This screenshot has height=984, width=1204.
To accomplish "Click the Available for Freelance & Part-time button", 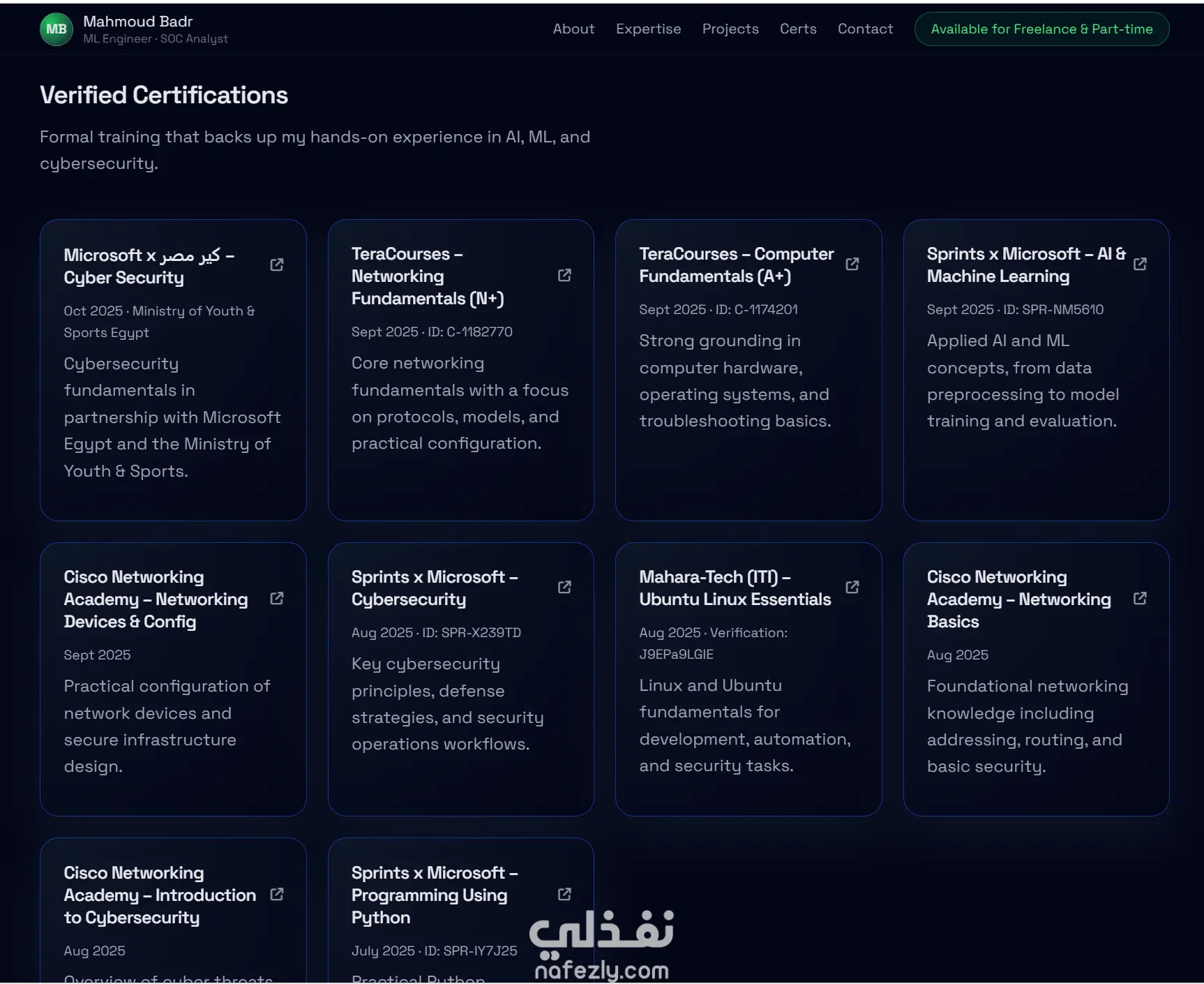I will (1041, 29).
